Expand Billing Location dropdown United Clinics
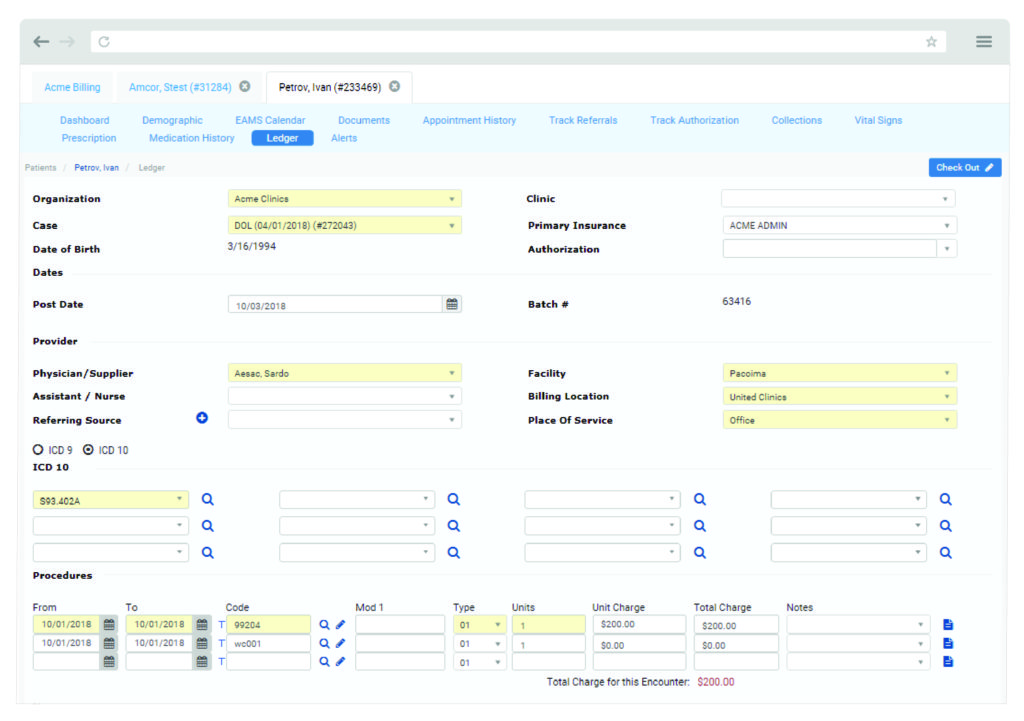Screen dimensions: 1024x721 click(x=840, y=396)
